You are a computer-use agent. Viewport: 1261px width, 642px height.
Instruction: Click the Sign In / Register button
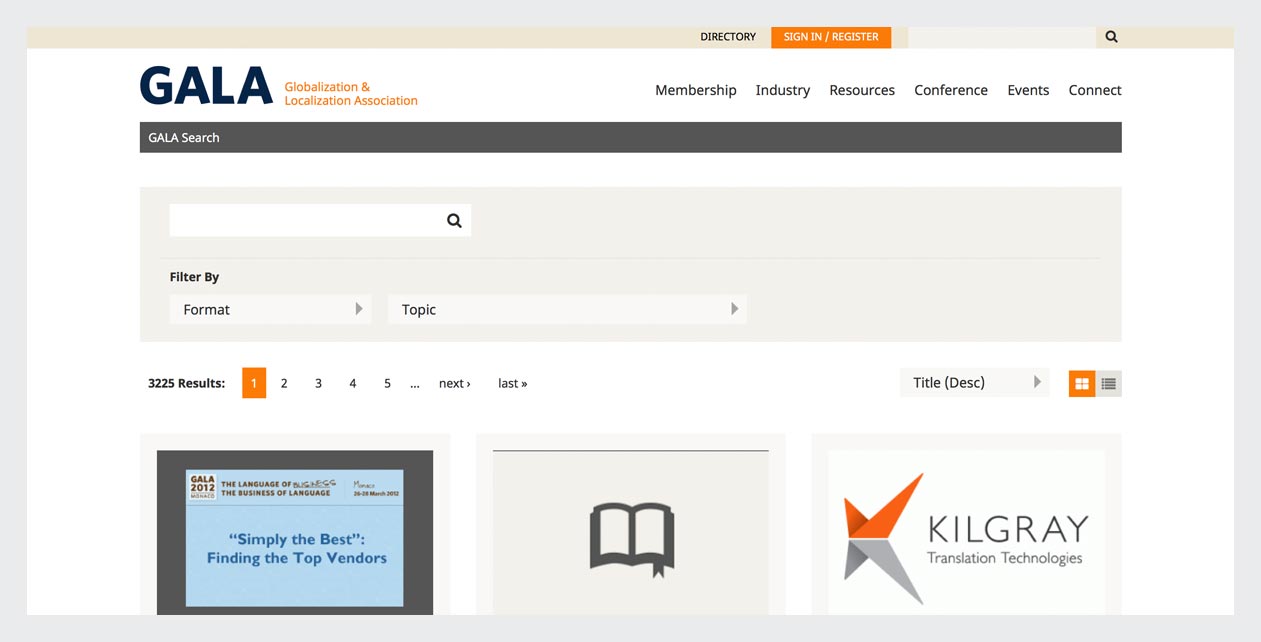pyautogui.click(x=831, y=37)
